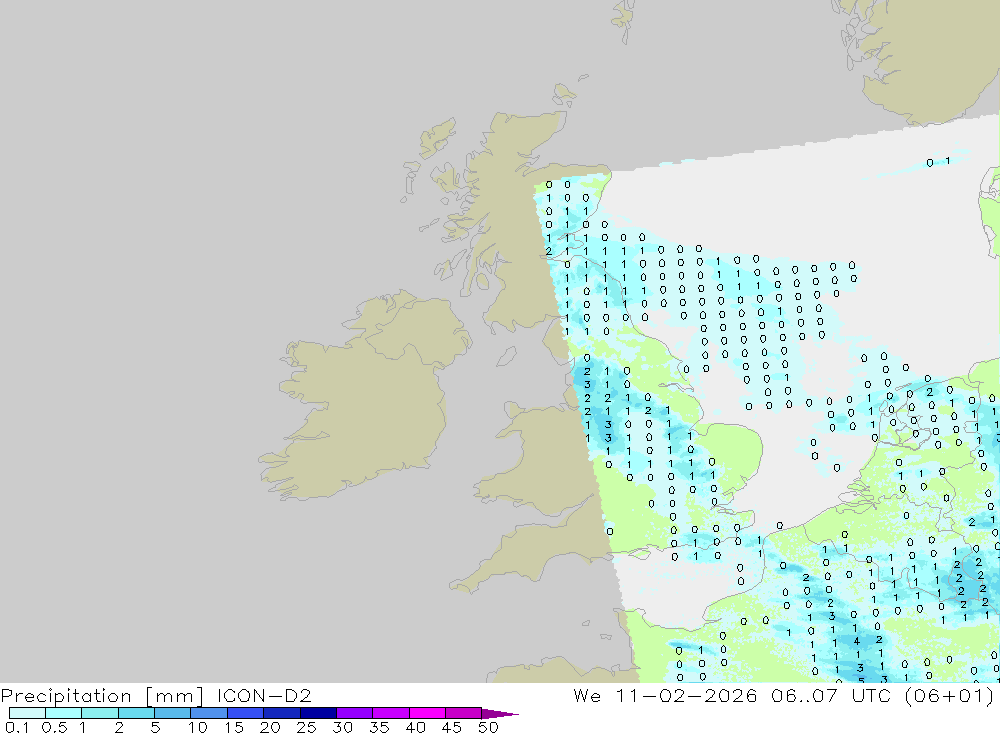The height and width of the screenshot is (733, 1000).
Task: Click the lightest cyan 0.1–0.5 mm legend swatch
Action: point(27,713)
